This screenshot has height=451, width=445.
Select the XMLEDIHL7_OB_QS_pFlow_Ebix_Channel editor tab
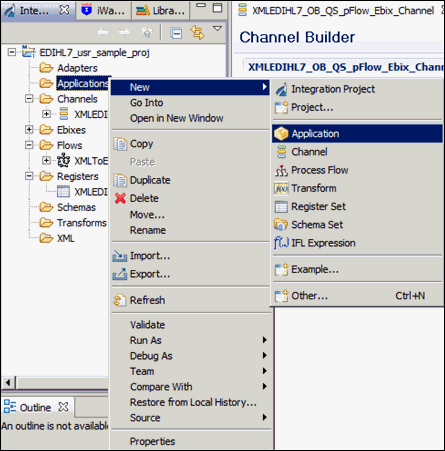point(339,11)
